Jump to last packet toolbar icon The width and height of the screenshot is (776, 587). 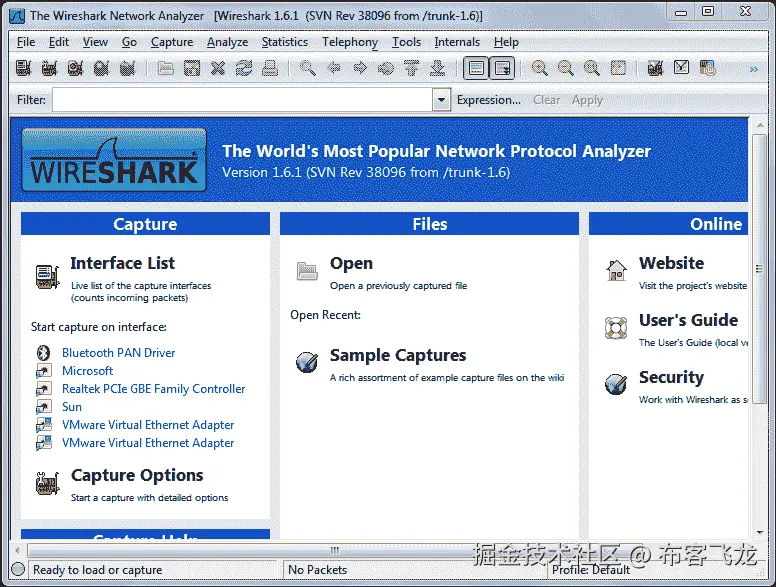437,68
